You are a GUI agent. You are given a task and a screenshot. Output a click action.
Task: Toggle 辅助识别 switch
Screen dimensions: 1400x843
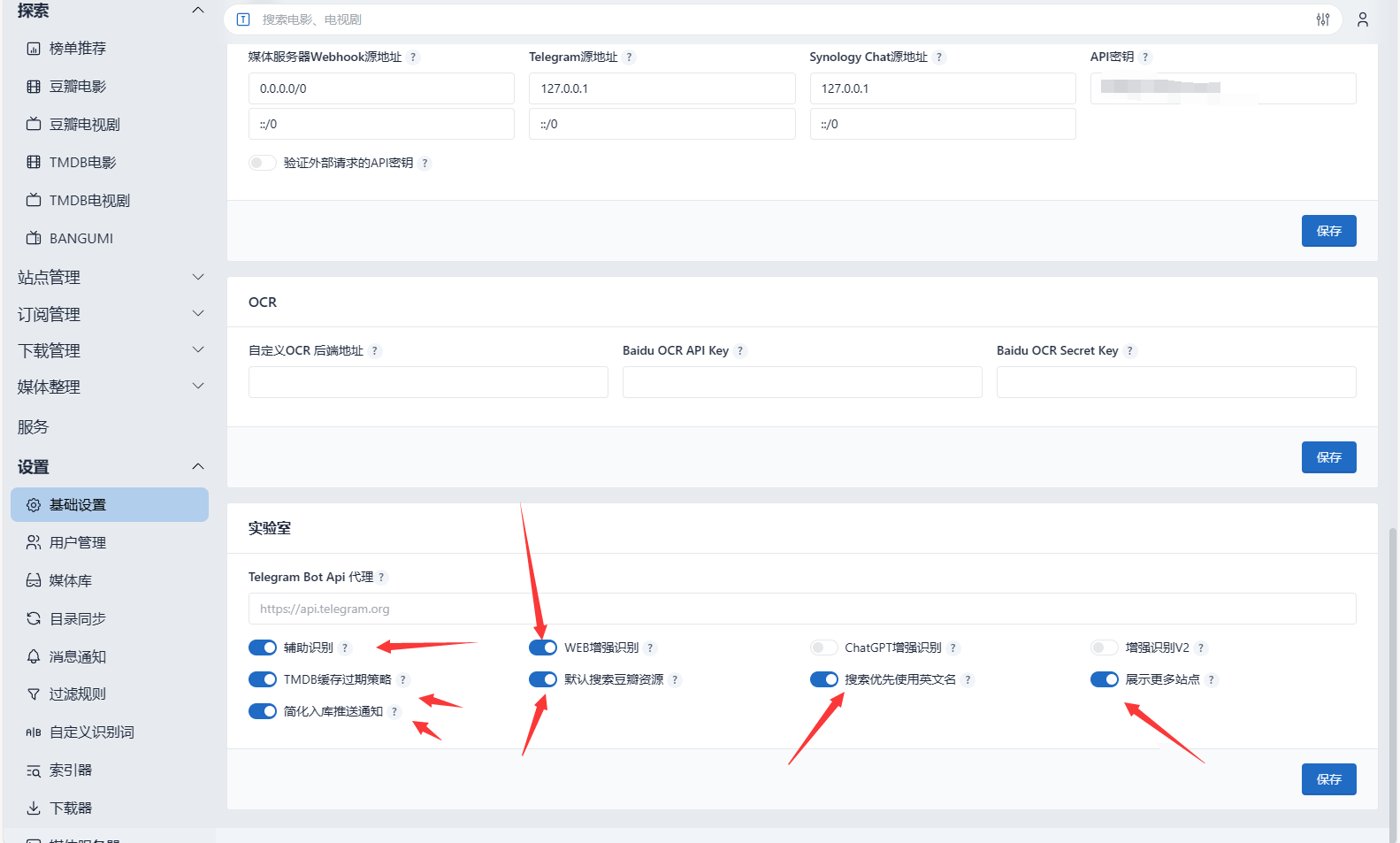[263, 648]
